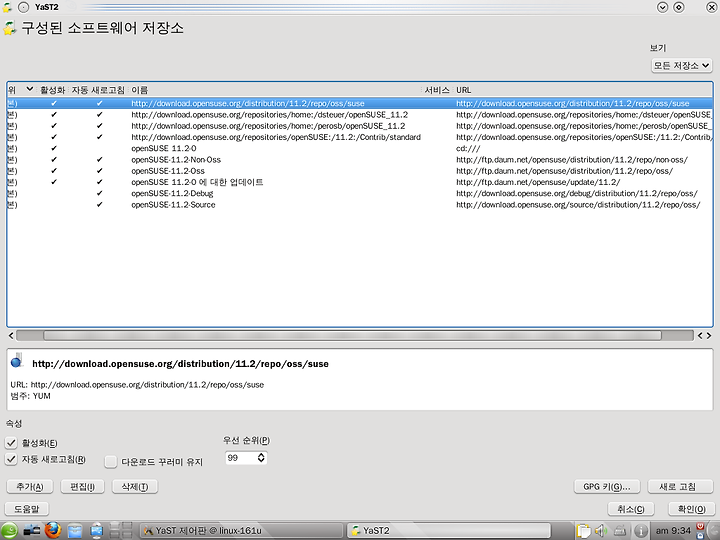This screenshot has height=540, width=720.
Task: Select the openSUSE-11.2-Debug row
Action: click(360, 193)
